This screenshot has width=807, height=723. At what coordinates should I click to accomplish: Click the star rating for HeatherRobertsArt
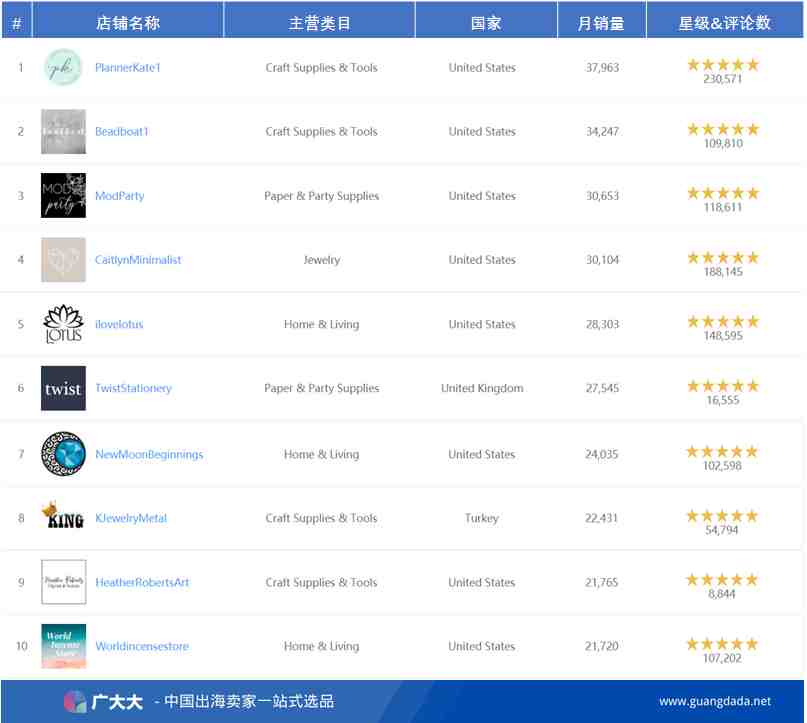[722, 580]
